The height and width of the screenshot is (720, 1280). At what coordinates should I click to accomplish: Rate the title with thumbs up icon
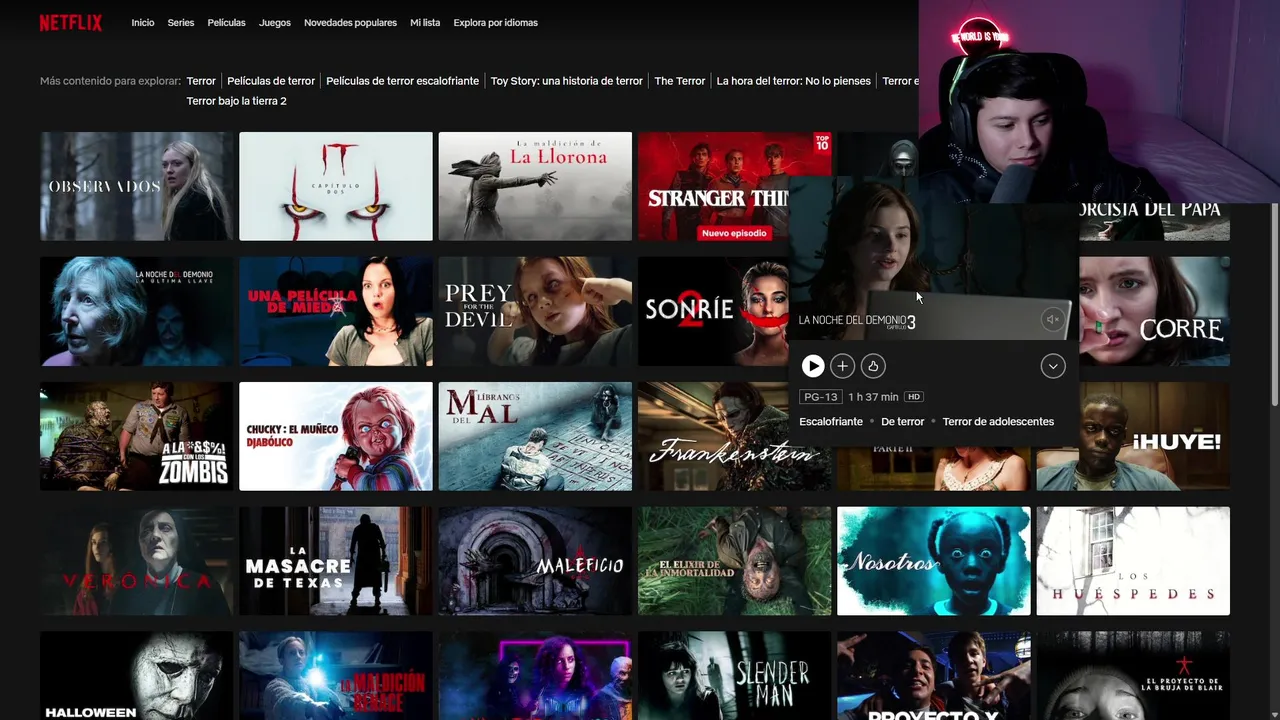(x=873, y=366)
